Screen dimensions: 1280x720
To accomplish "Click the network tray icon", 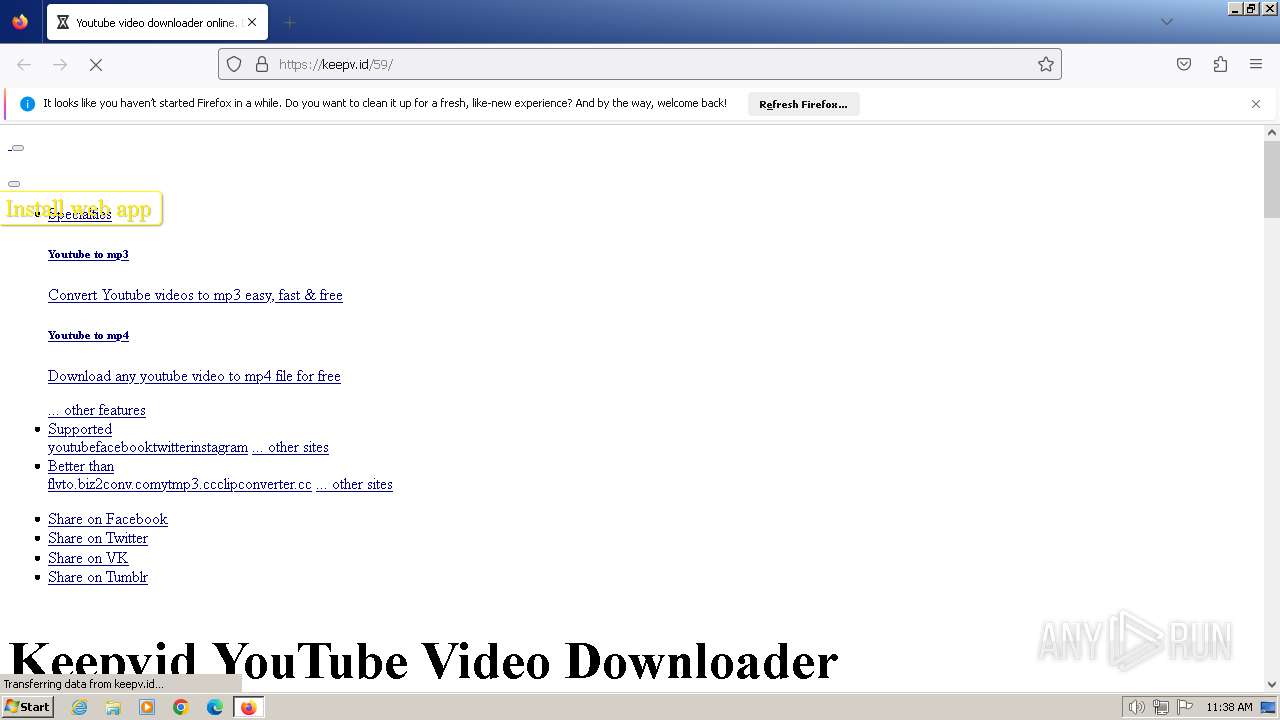I will click(1161, 707).
